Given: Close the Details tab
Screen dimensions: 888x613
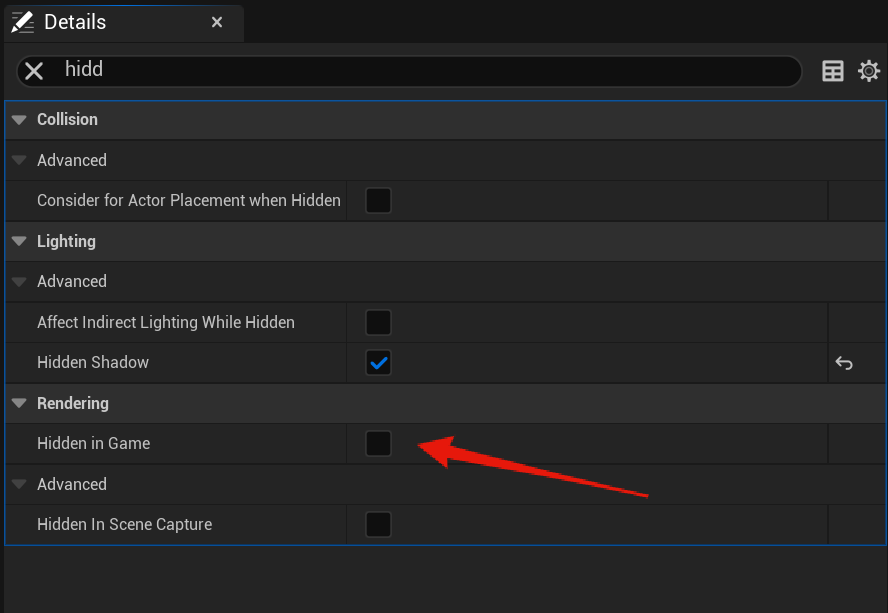Looking at the screenshot, I should pyautogui.click(x=217, y=22).
